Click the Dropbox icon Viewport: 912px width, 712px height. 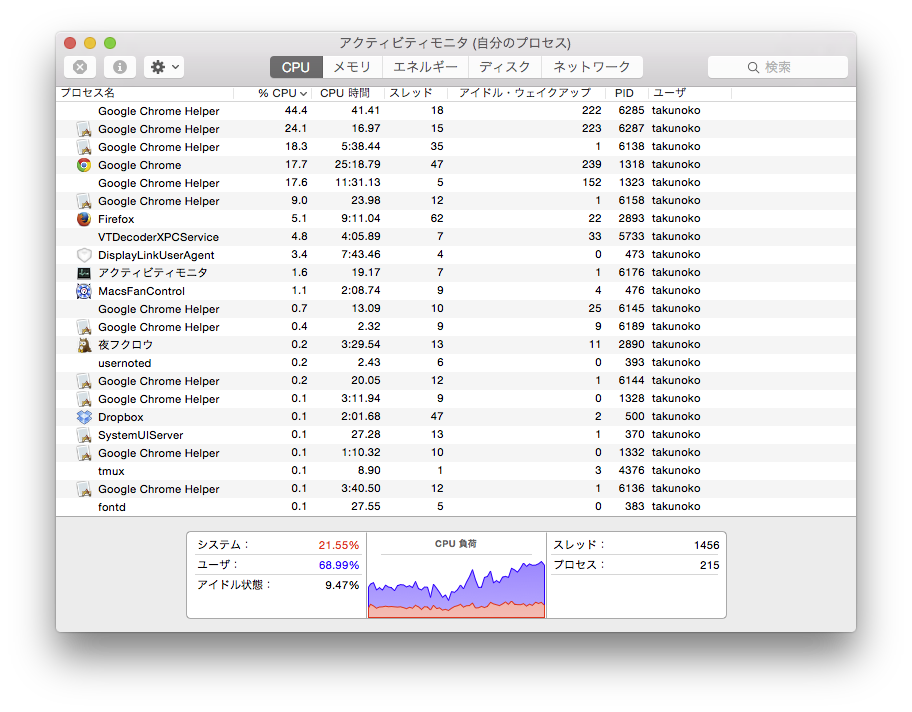pos(84,417)
